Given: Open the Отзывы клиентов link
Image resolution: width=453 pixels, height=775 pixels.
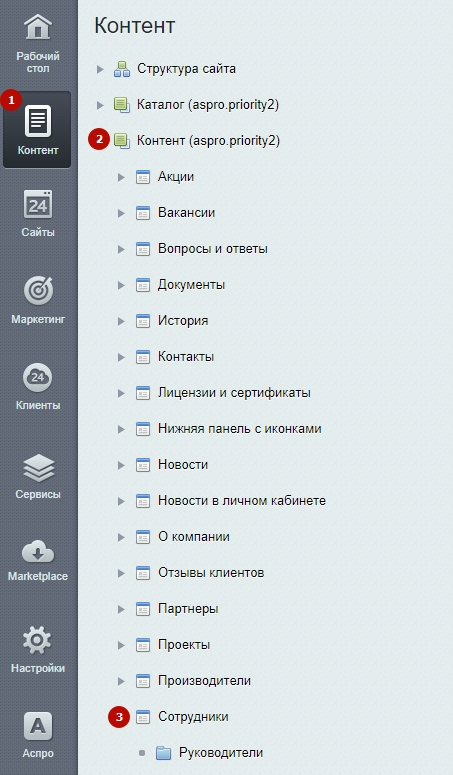Looking at the screenshot, I should pyautogui.click(x=211, y=573).
